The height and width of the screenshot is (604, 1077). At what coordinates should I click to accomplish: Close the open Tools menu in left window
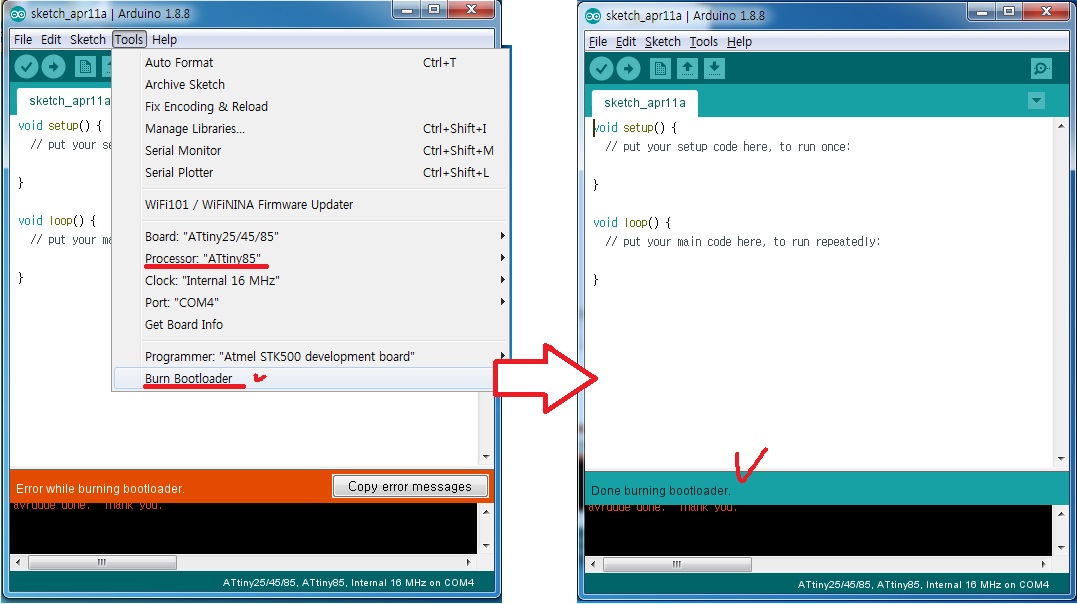(x=128, y=40)
